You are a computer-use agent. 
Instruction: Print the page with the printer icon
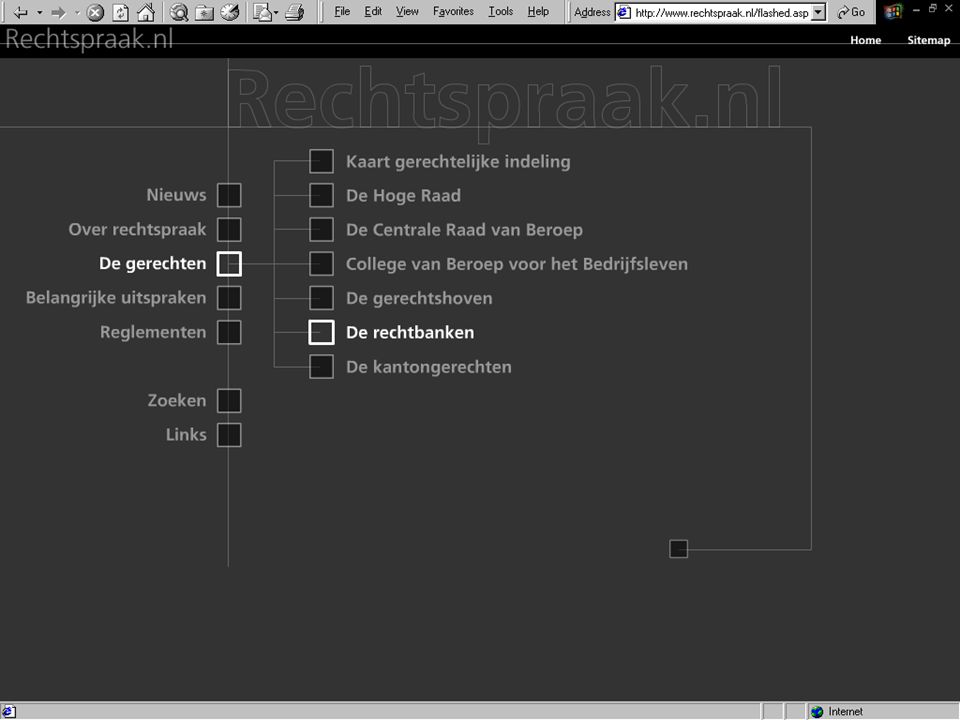[294, 12]
